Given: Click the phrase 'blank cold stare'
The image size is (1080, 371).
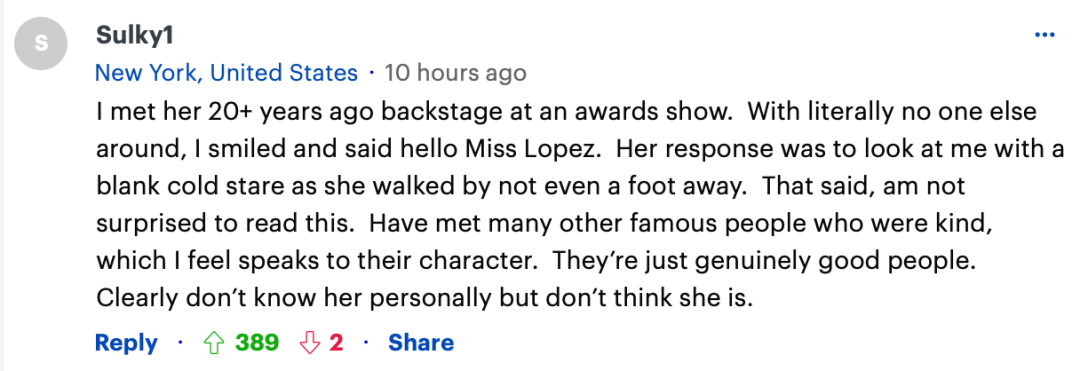Looking at the screenshot, I should pos(183,186).
